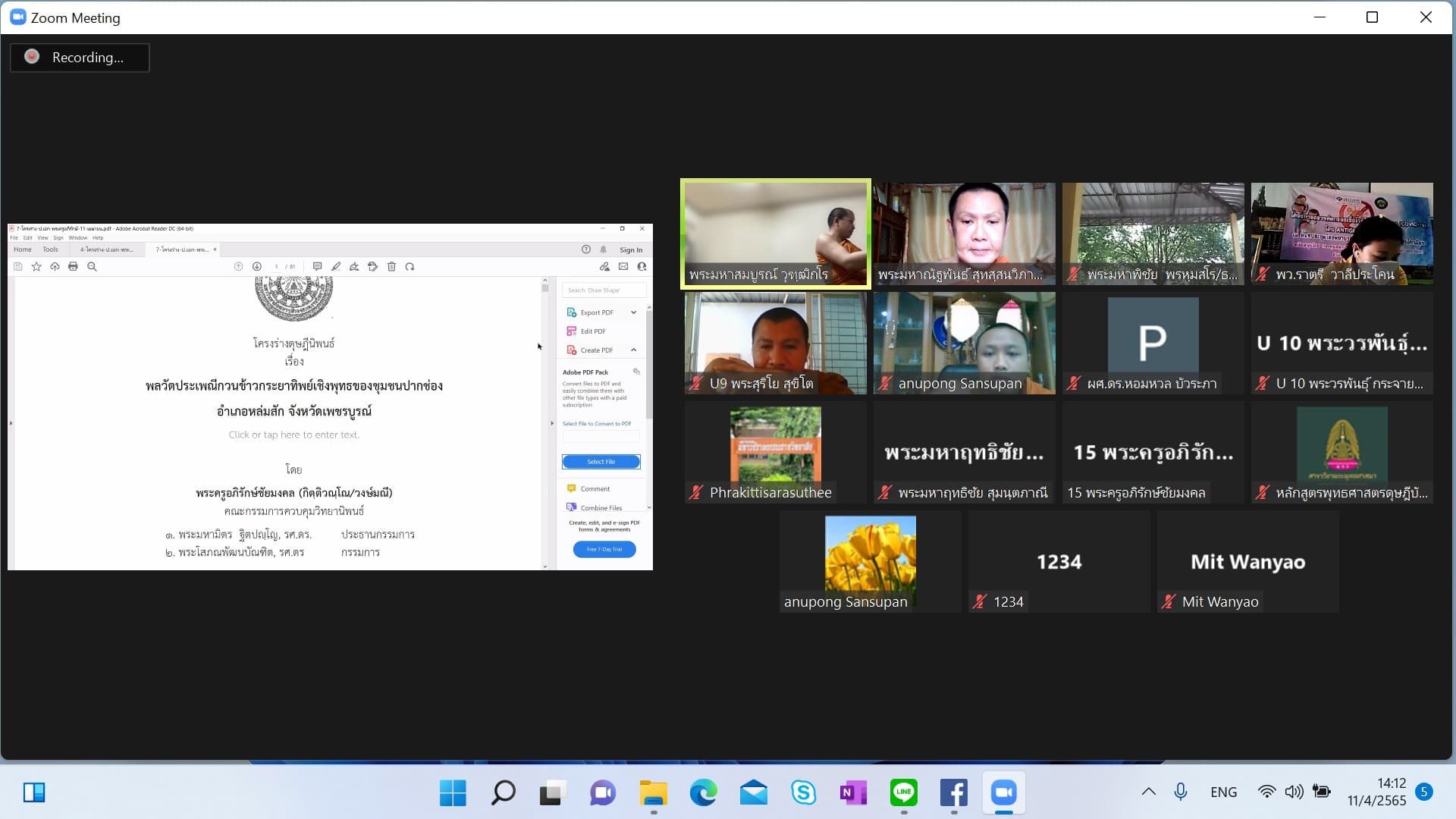This screenshot has width=1456, height=819.
Task: Click the tools panel scrollbar
Action: tap(649, 364)
